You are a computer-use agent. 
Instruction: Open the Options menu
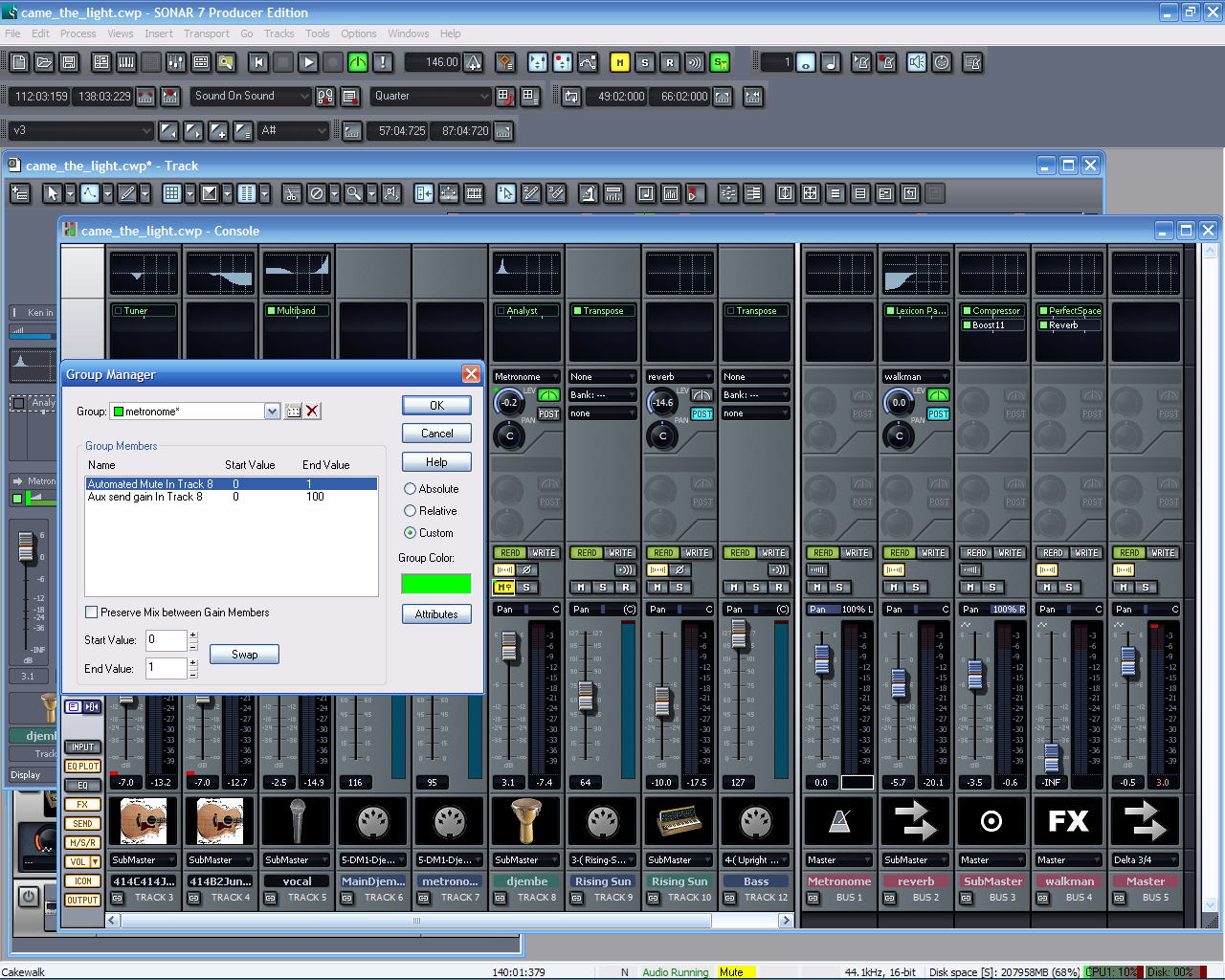pyautogui.click(x=359, y=33)
